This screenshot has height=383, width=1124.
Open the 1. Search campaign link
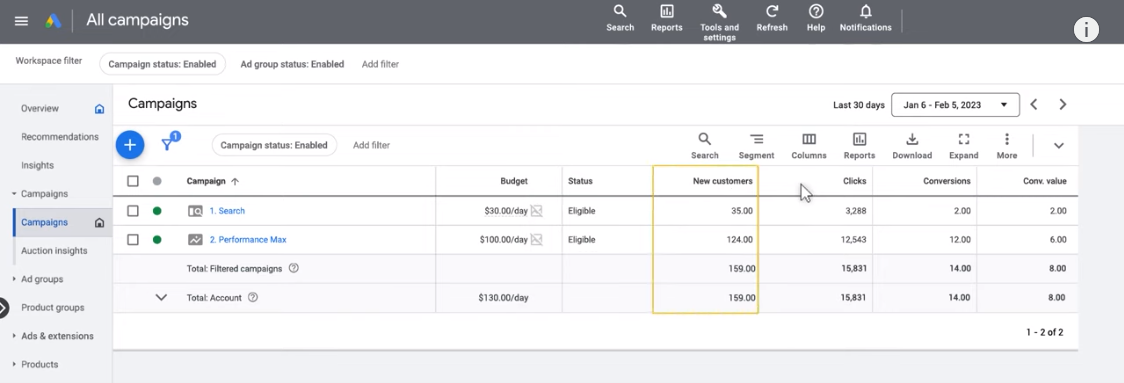point(227,211)
